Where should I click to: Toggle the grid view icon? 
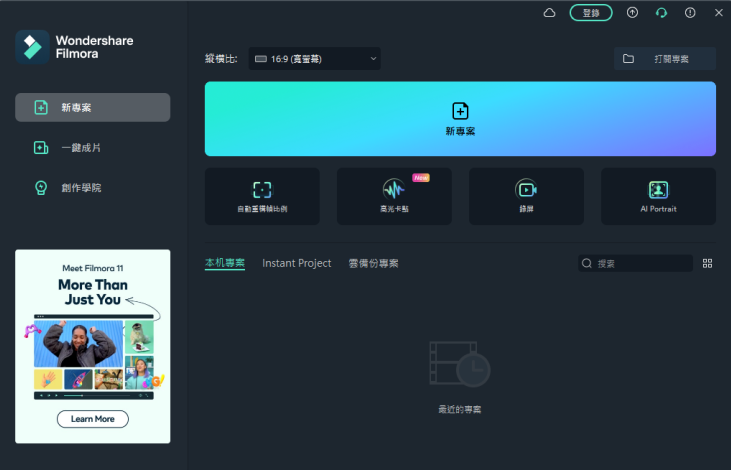[x=707, y=263]
